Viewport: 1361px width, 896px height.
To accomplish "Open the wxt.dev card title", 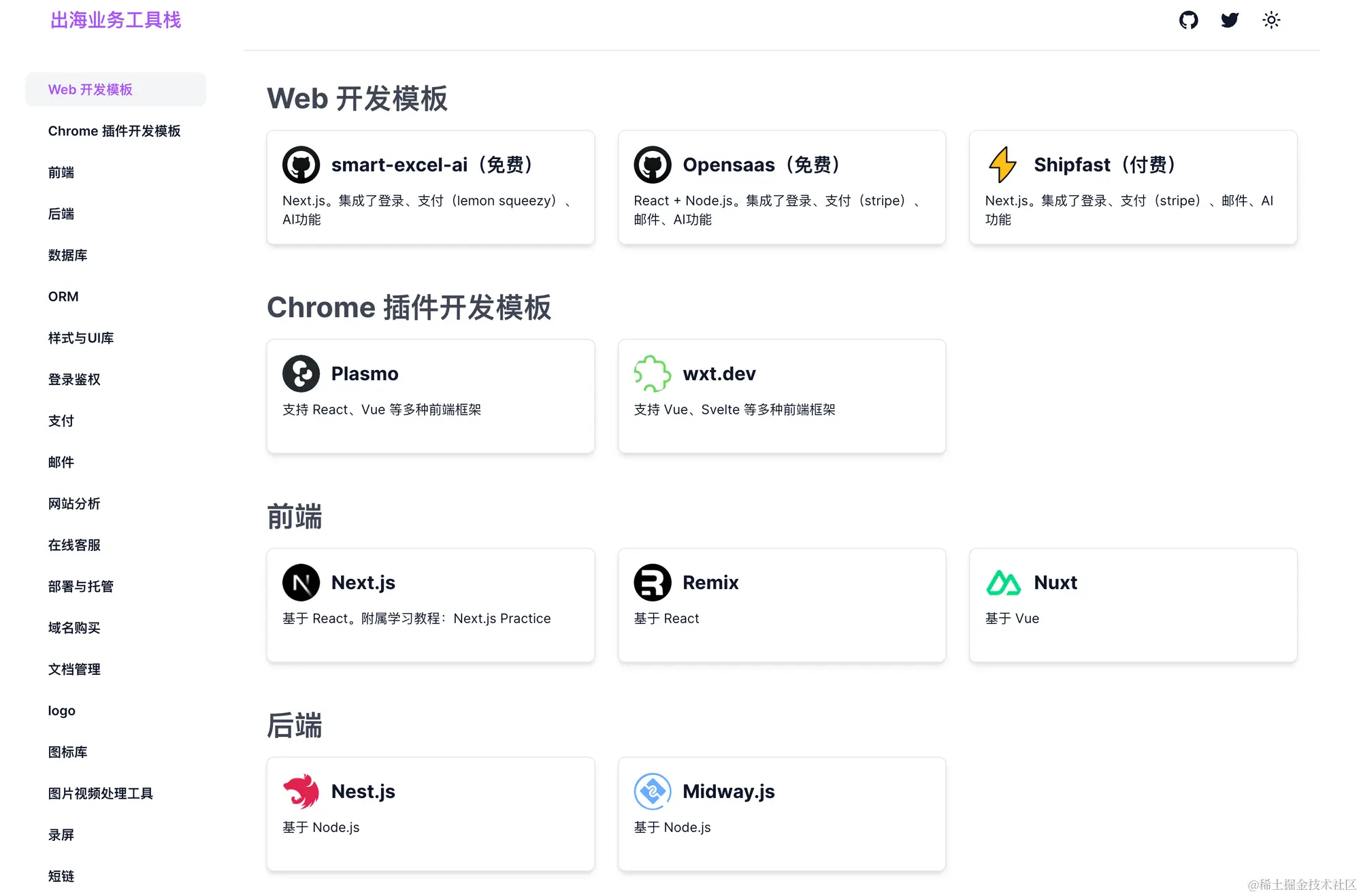I will point(719,374).
